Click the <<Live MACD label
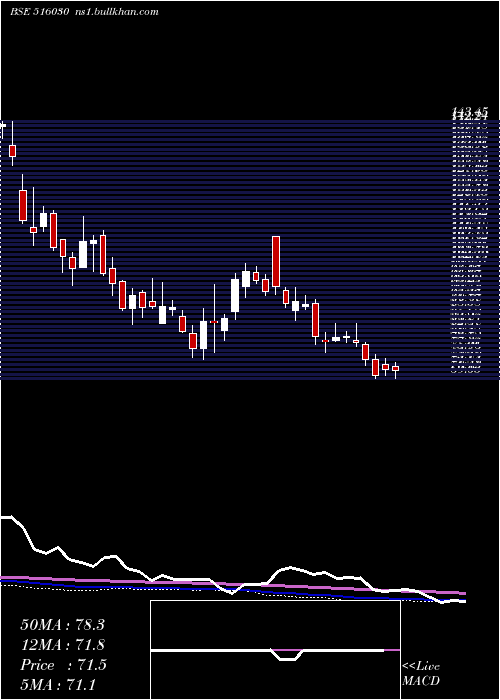The height and width of the screenshot is (700, 500). point(421,674)
